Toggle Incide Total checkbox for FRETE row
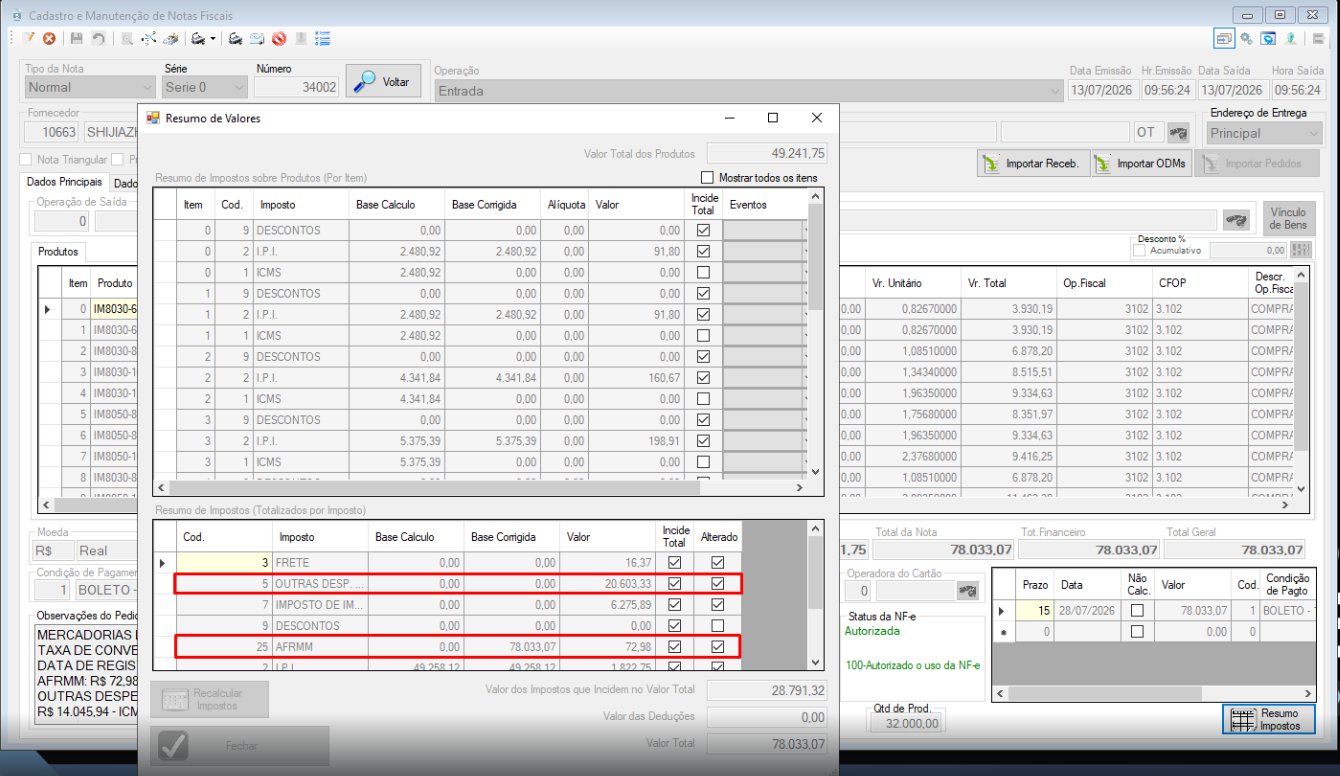This screenshot has width=1340, height=776. 675,563
